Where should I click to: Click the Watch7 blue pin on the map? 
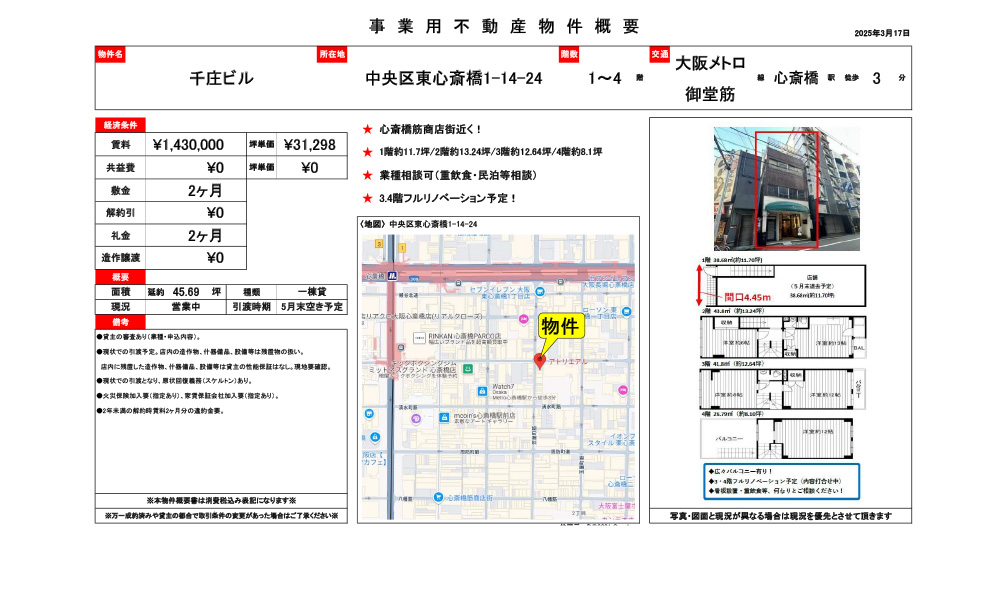(481, 391)
